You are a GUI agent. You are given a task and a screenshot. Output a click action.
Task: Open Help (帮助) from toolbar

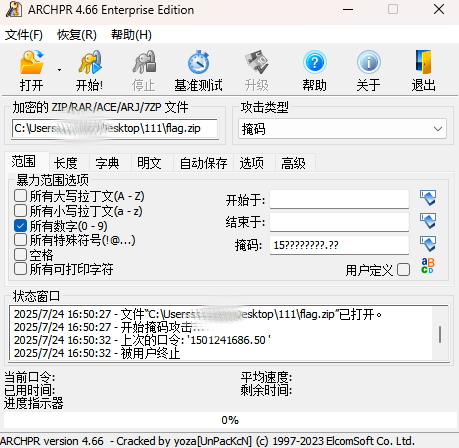tap(315, 62)
